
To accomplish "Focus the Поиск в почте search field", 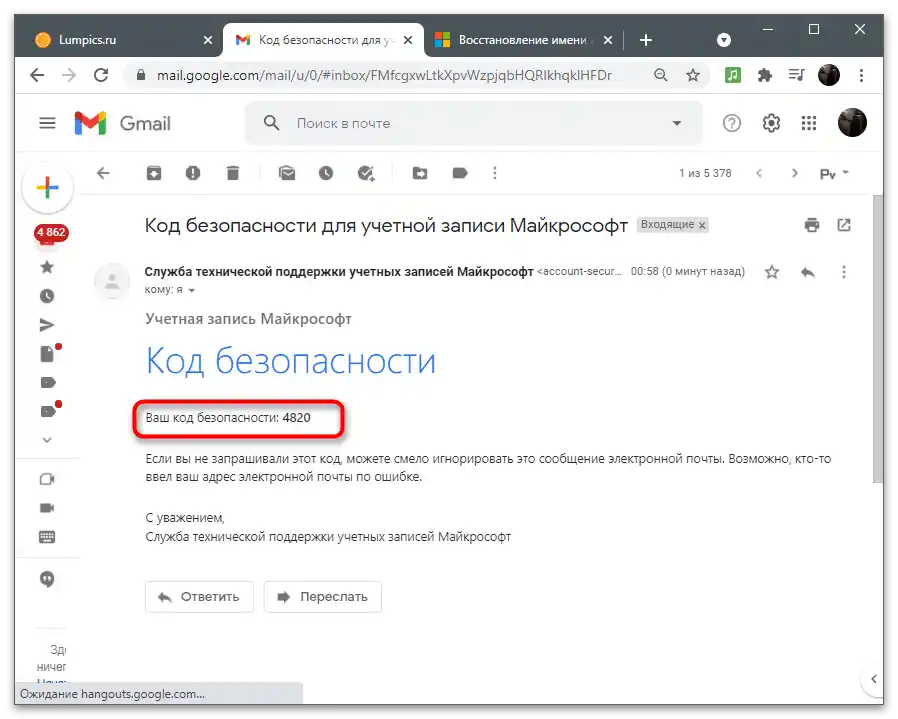I will coord(475,123).
